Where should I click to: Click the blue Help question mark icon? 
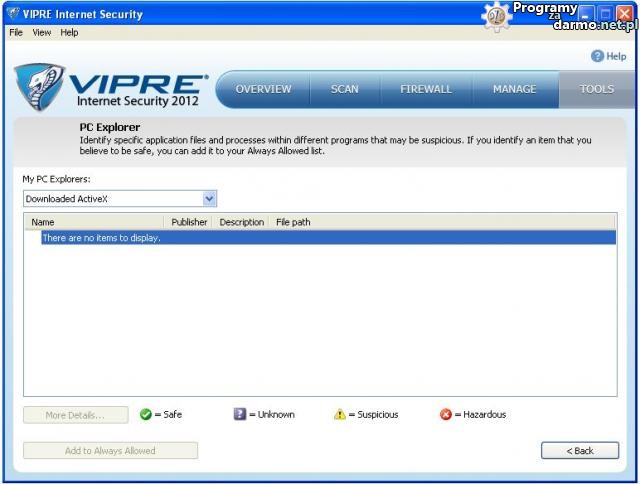598,56
